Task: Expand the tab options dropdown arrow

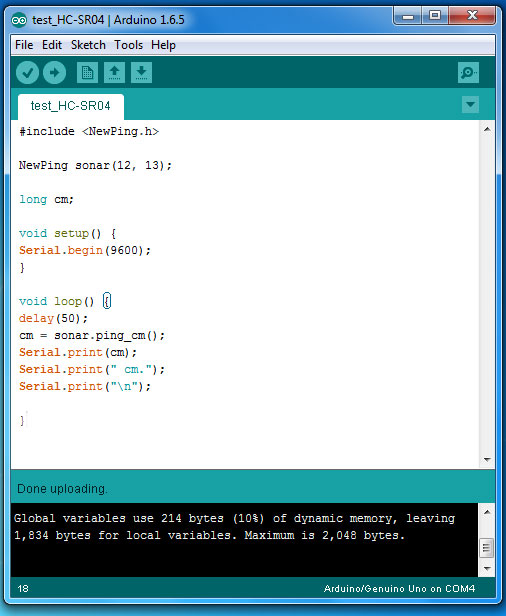Action: click(470, 104)
